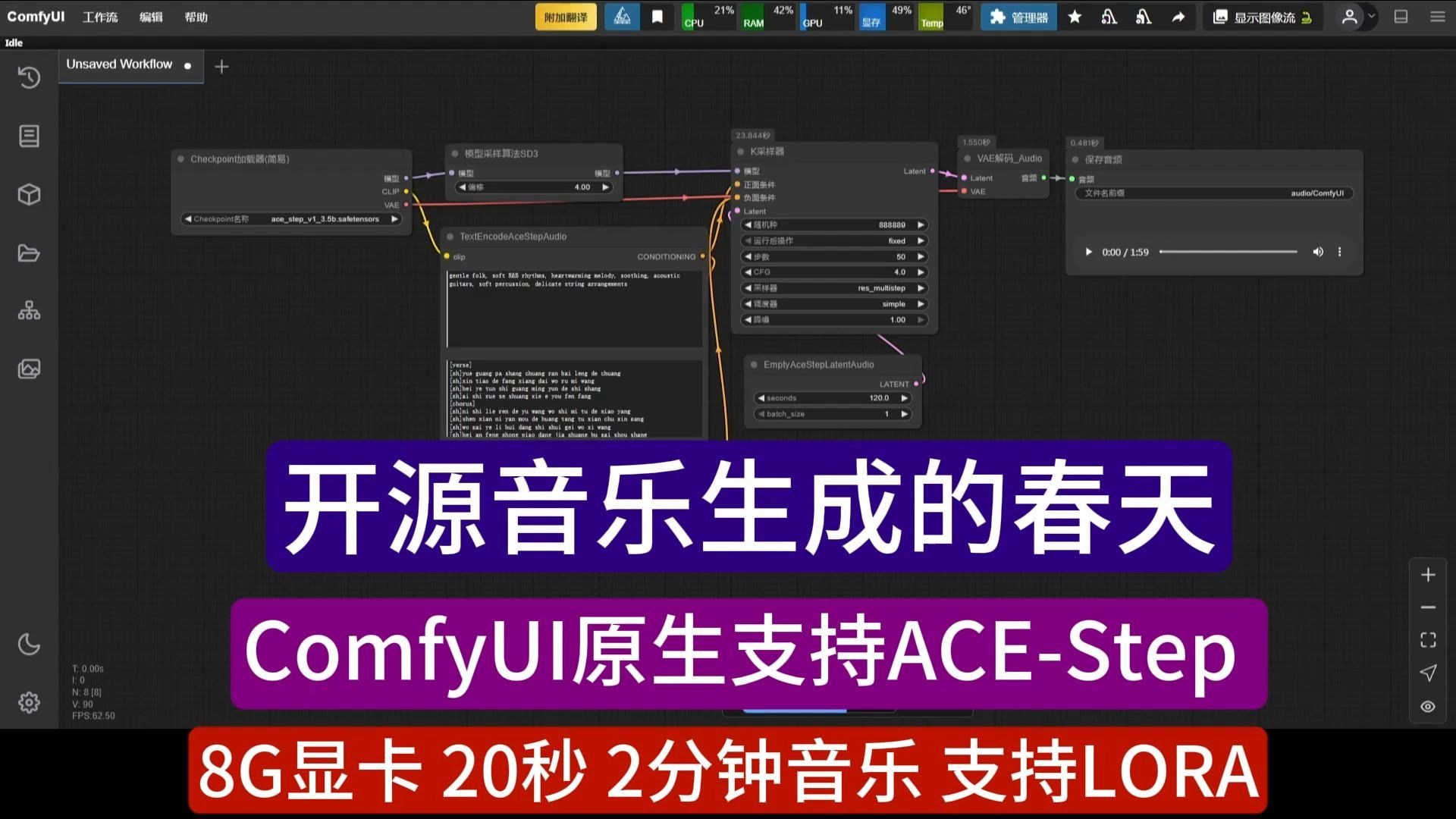1456x819 pixels.
Task: Click the star favorite icon
Action: pos(1075,17)
